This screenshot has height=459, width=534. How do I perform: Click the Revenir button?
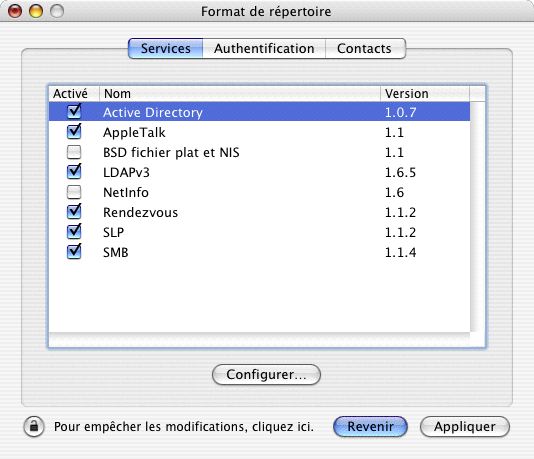[370, 426]
